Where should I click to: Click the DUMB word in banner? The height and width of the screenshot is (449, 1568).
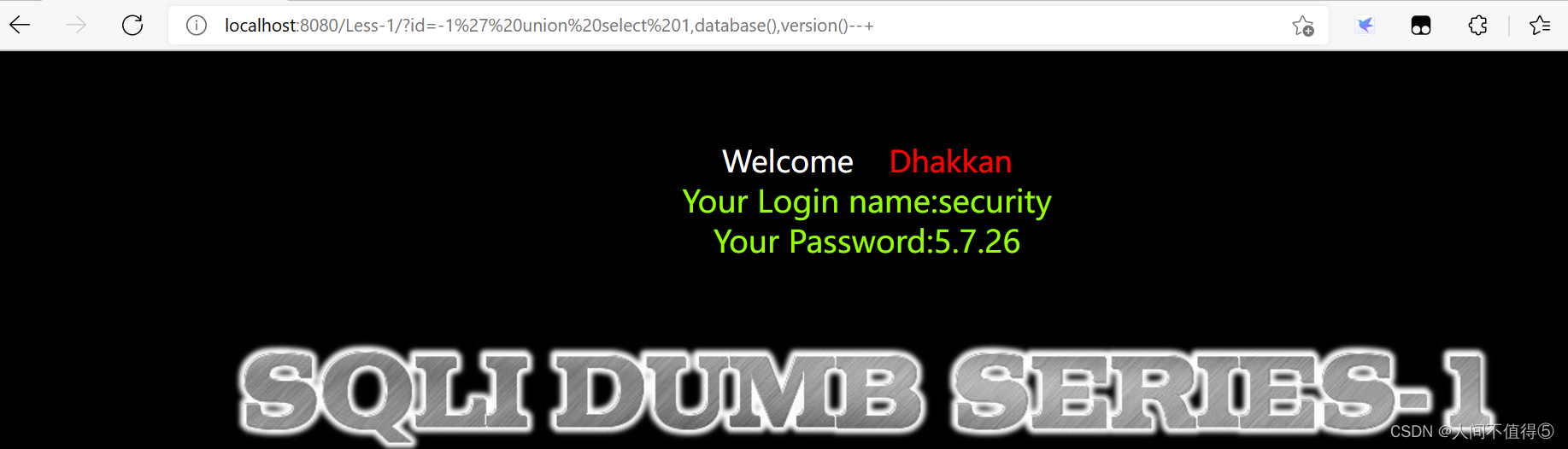[738, 391]
